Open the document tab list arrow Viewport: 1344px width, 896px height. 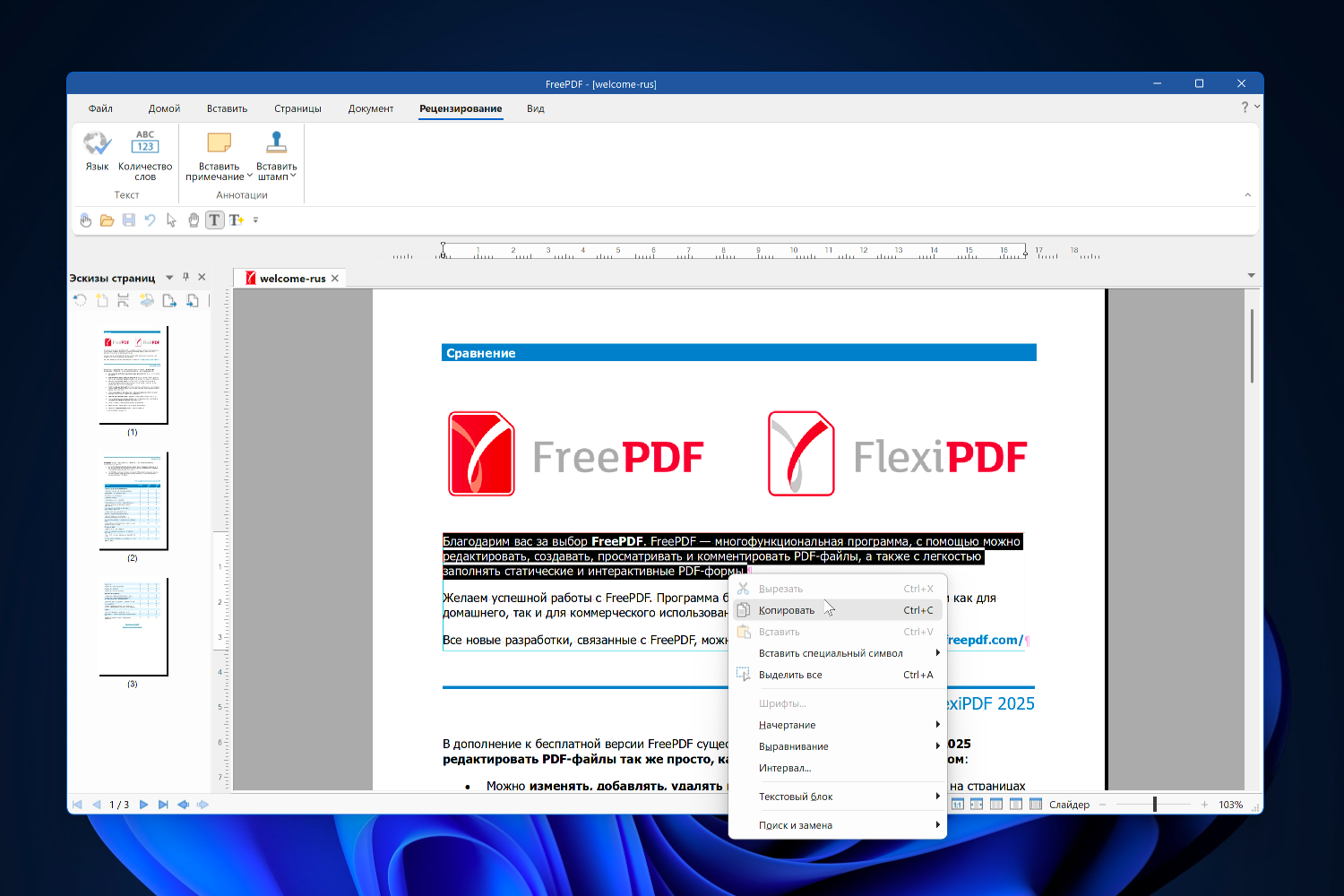1251,276
